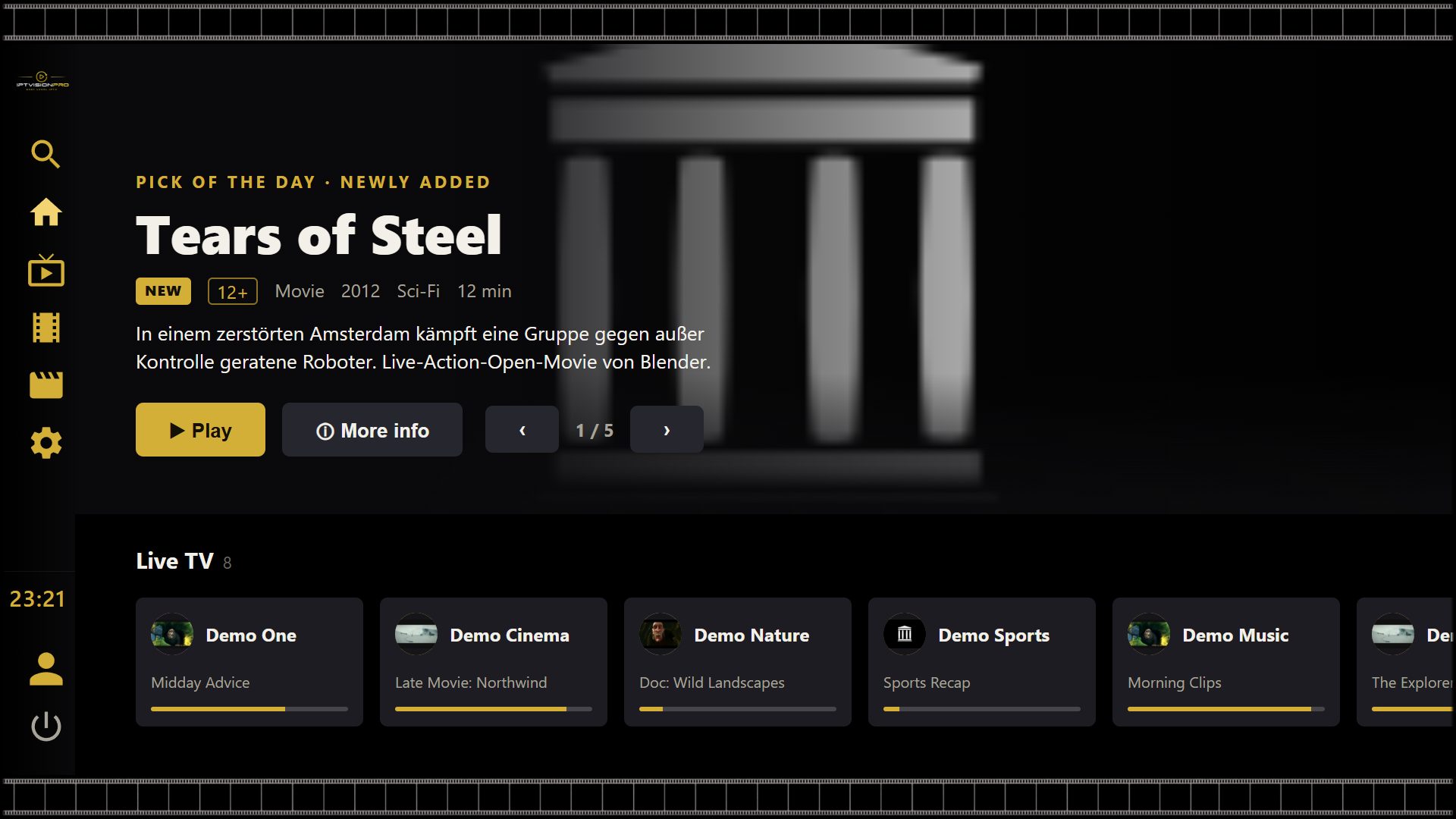Open the Live TV row heading
Screen dimensions: 1456x819
click(174, 561)
